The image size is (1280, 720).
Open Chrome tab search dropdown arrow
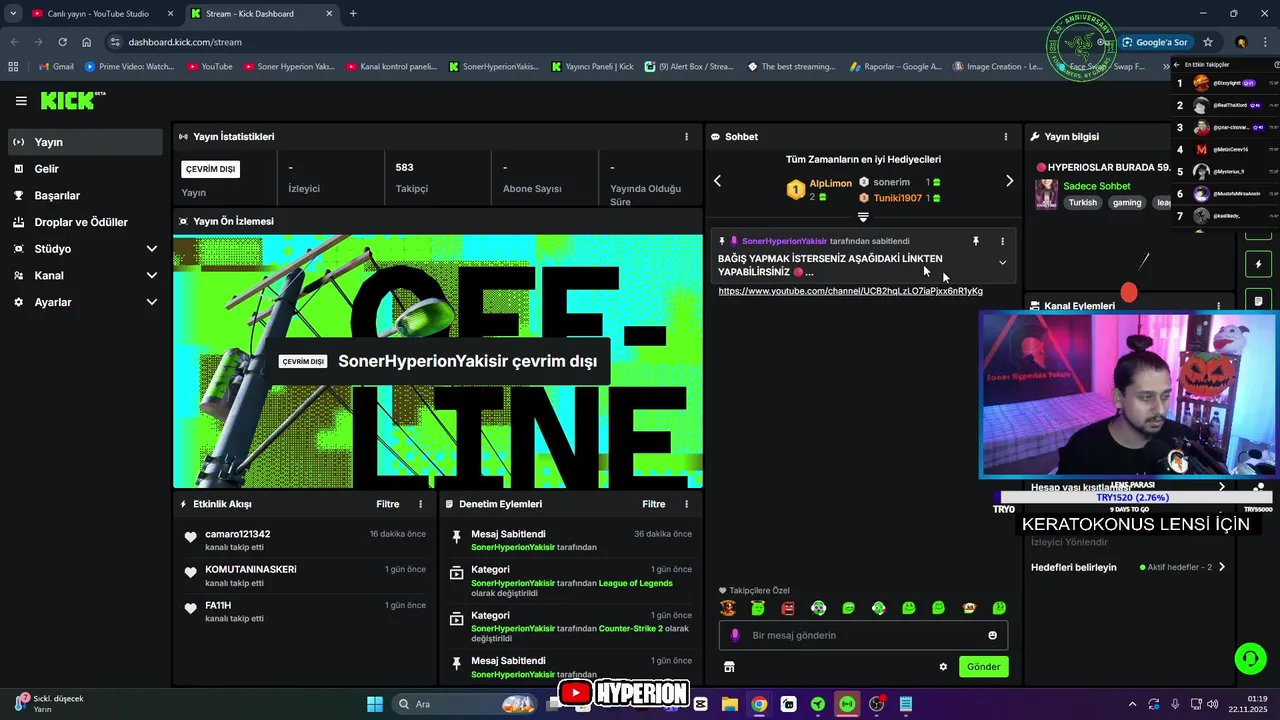point(13,14)
